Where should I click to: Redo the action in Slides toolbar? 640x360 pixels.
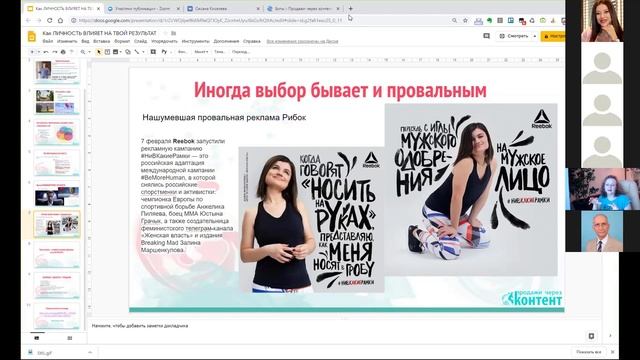tap(55, 52)
